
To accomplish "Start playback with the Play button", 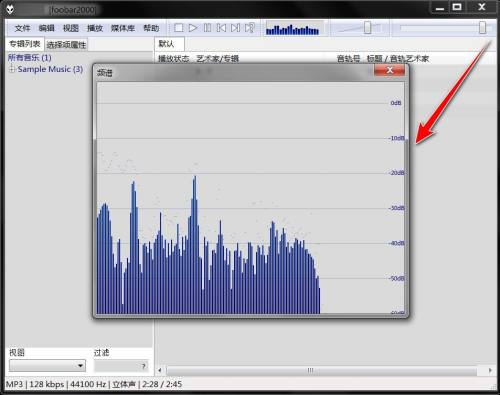I will click(x=193, y=28).
